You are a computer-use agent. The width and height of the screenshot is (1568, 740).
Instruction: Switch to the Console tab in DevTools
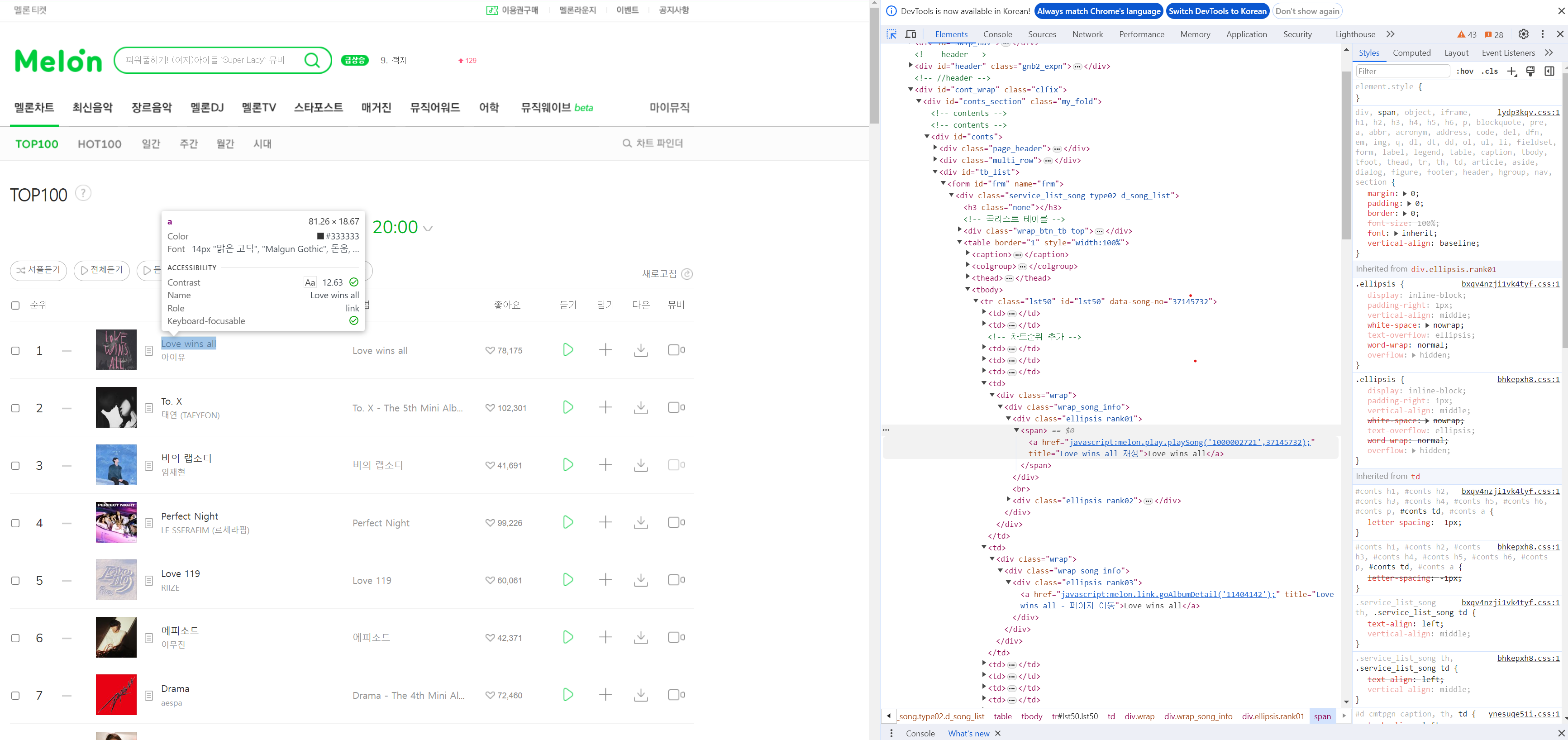(x=997, y=34)
